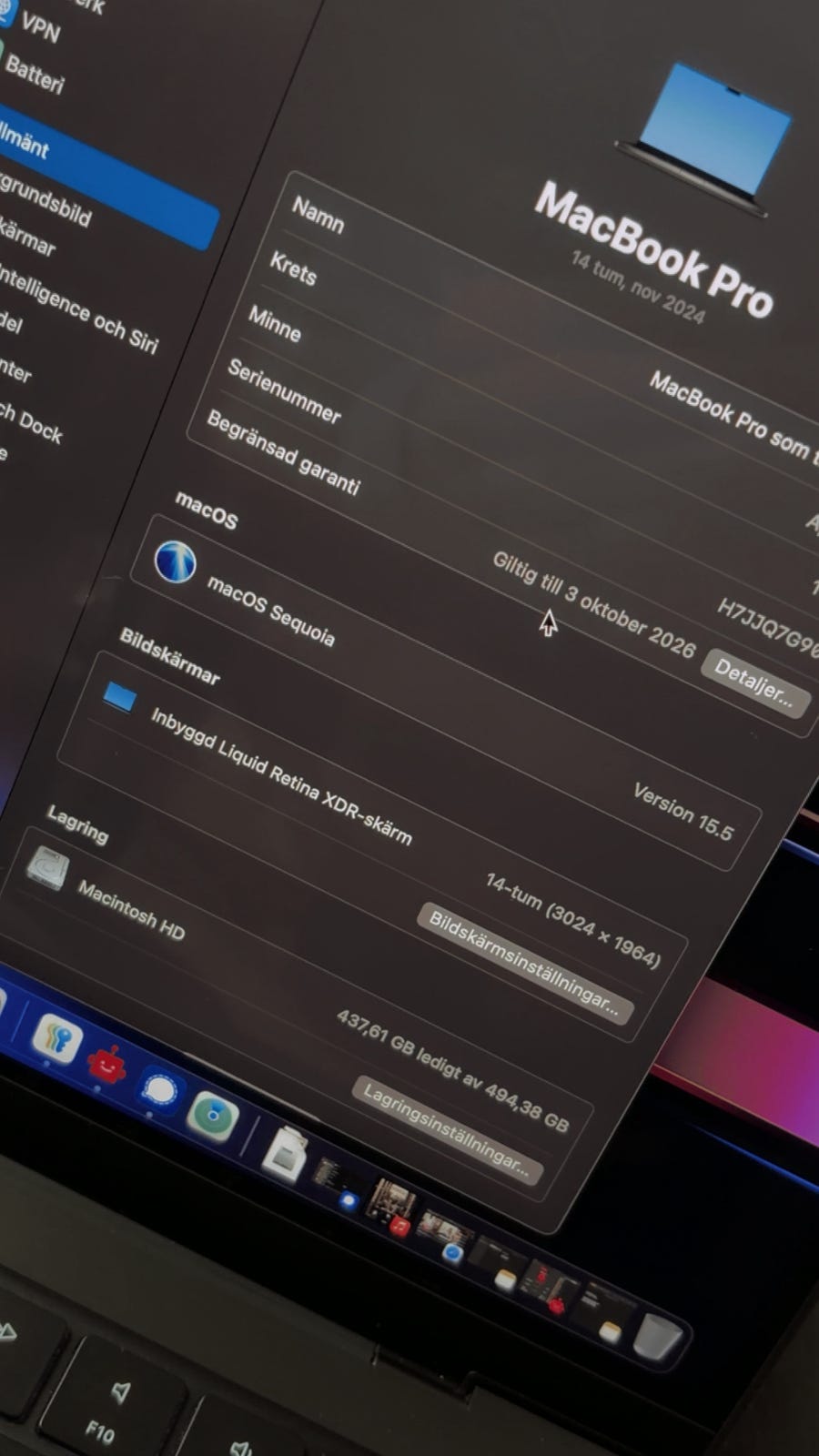Open Skrivbord och Dock in the sidebar
Viewport: 819px width, 1456px height.
(x=31, y=423)
